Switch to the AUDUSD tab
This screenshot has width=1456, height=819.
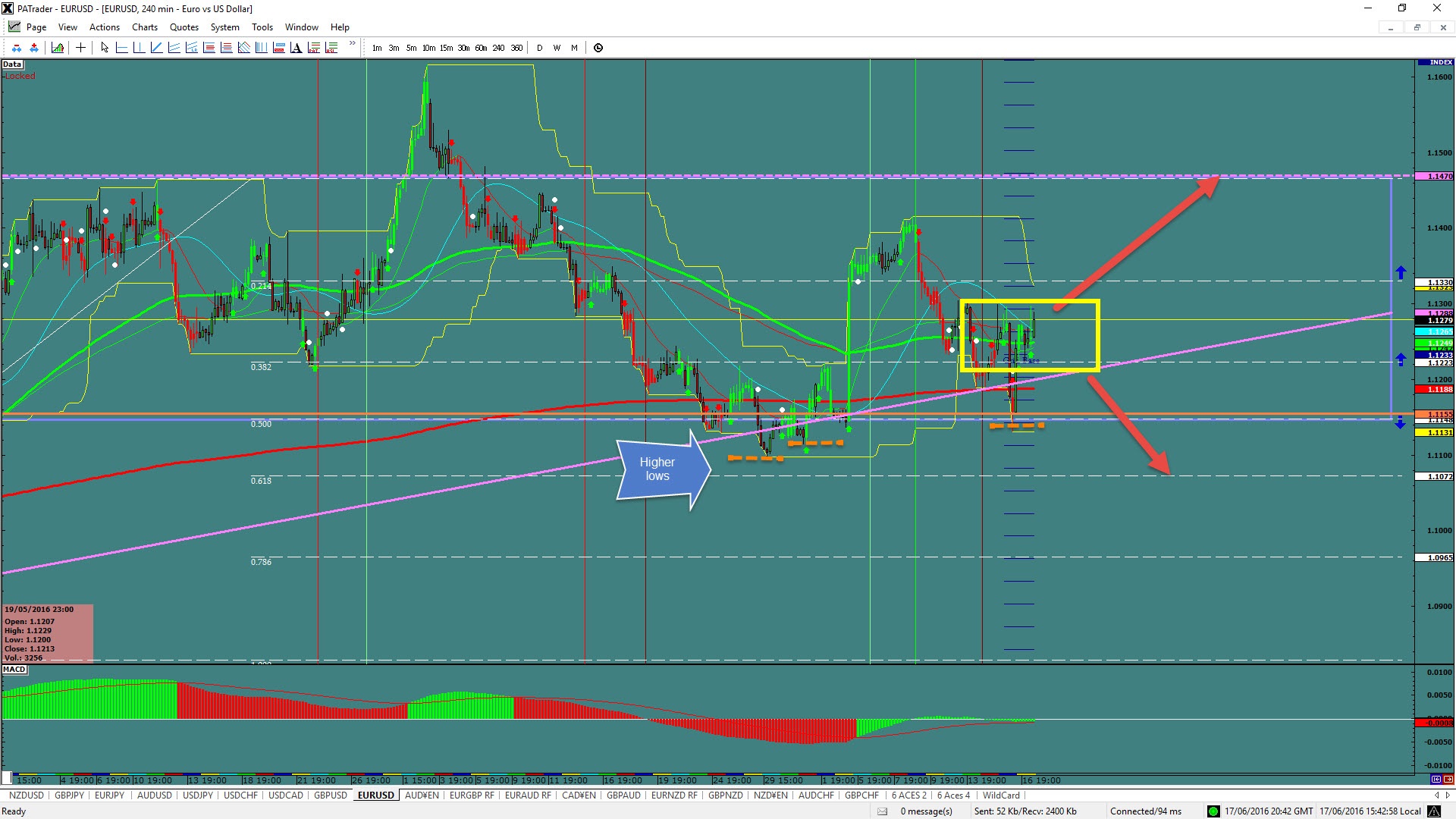click(x=155, y=795)
